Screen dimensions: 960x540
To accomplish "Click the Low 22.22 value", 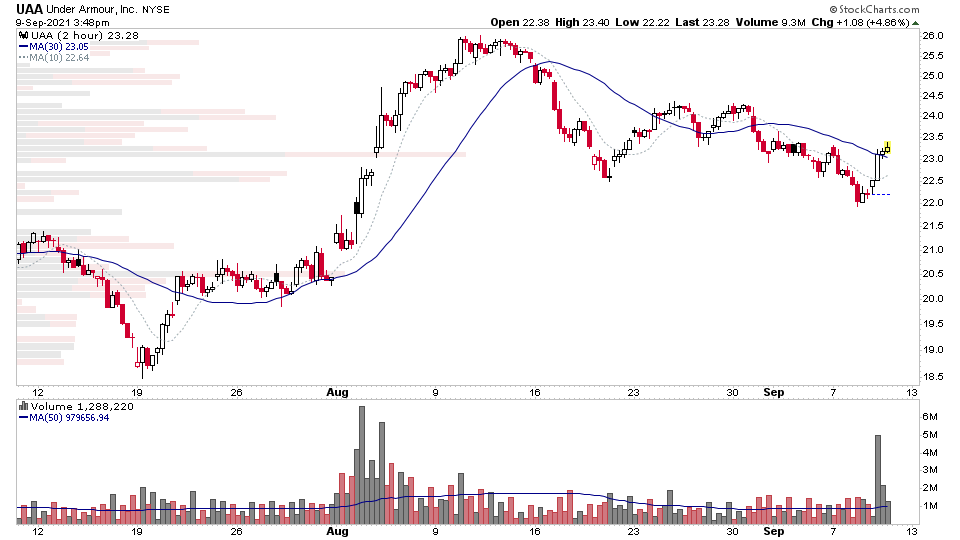I will click(x=642, y=22).
